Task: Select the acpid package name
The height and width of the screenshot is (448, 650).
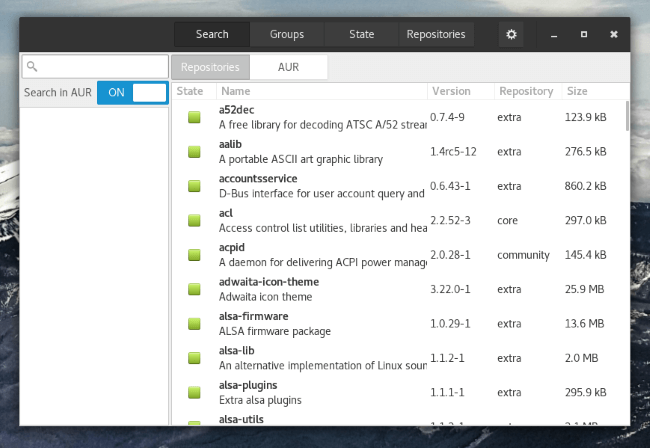Action: pyautogui.click(x=232, y=247)
